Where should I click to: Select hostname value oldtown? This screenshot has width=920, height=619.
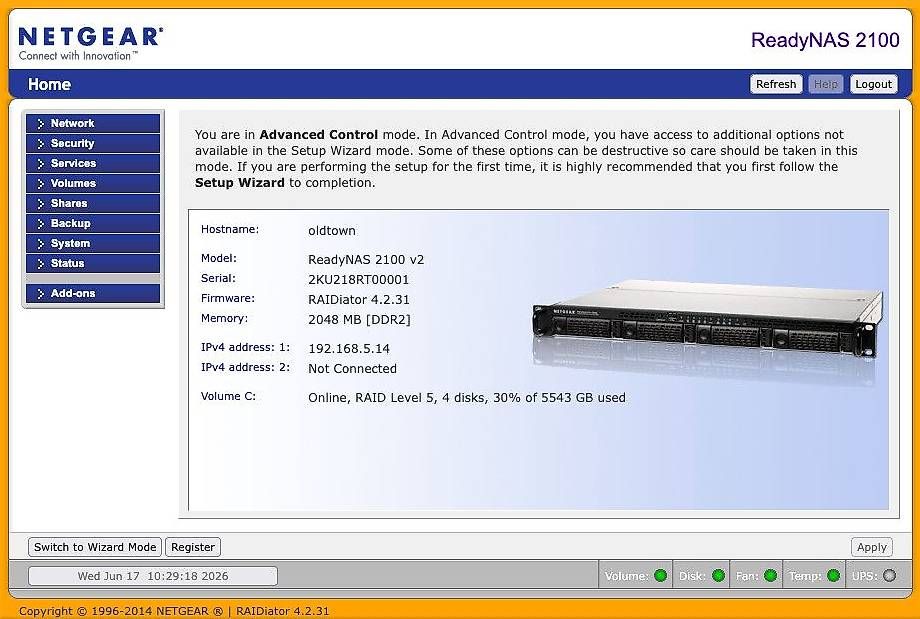(332, 231)
